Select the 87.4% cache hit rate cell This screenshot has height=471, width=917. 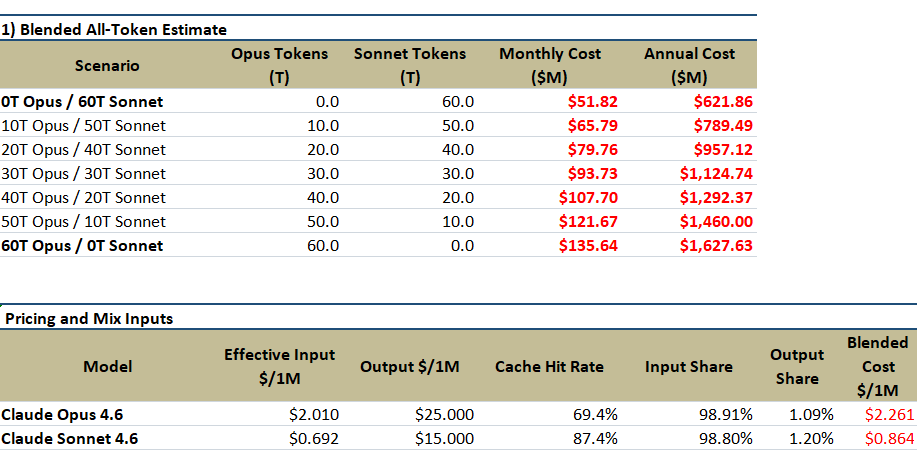pyautogui.click(x=595, y=438)
